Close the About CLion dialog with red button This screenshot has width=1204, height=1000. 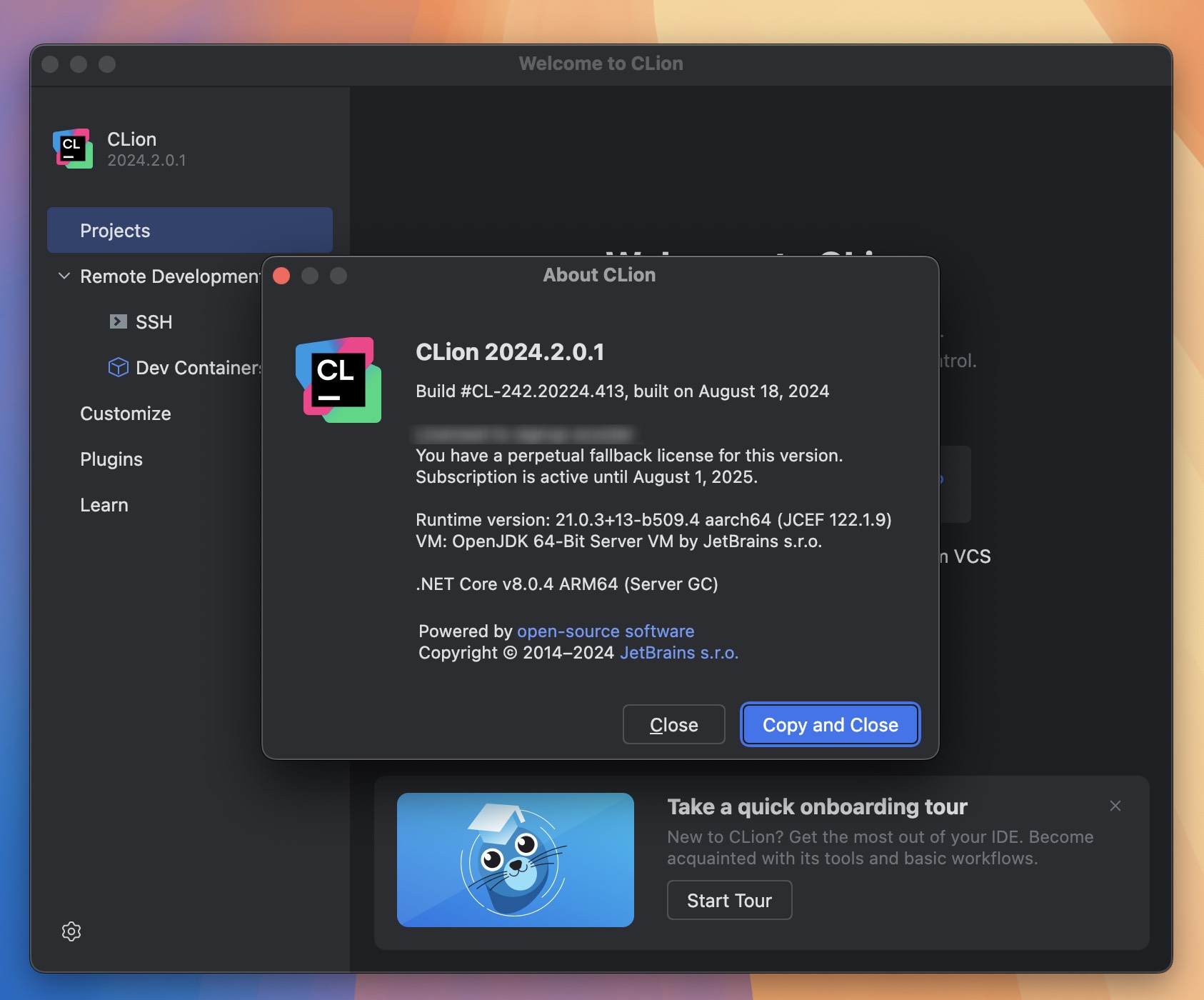click(281, 276)
